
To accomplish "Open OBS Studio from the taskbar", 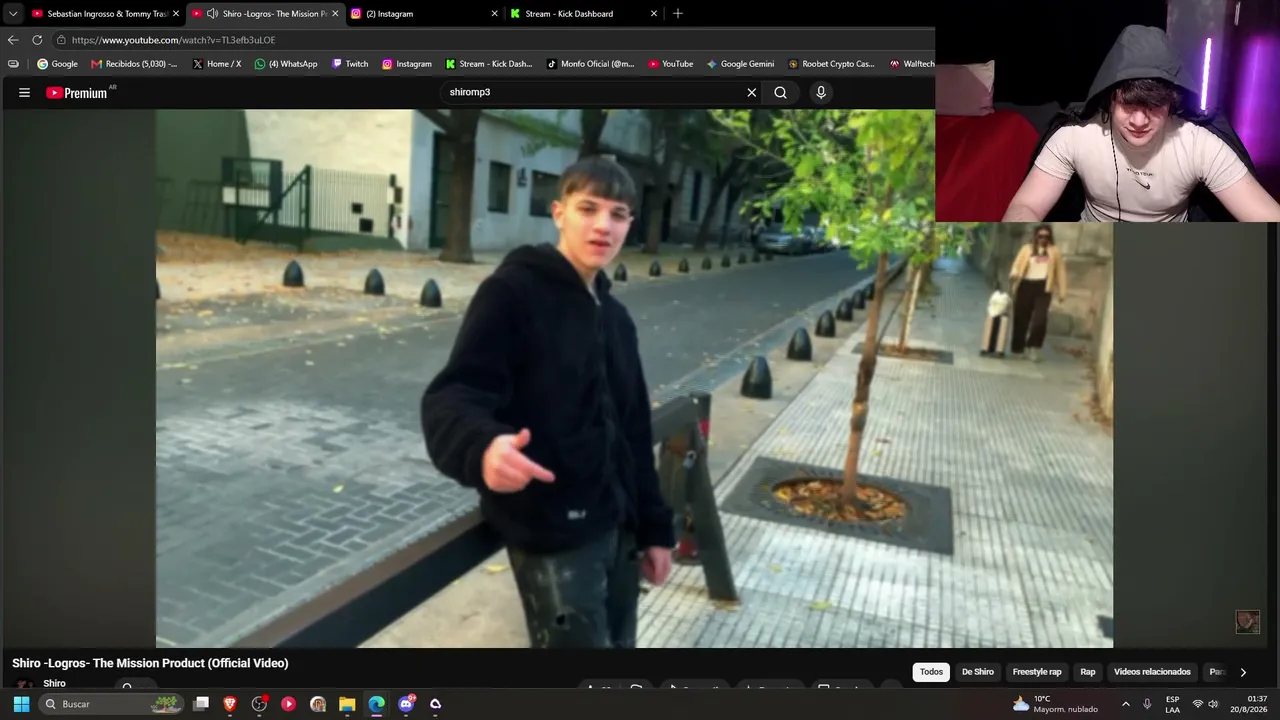I will (259, 704).
